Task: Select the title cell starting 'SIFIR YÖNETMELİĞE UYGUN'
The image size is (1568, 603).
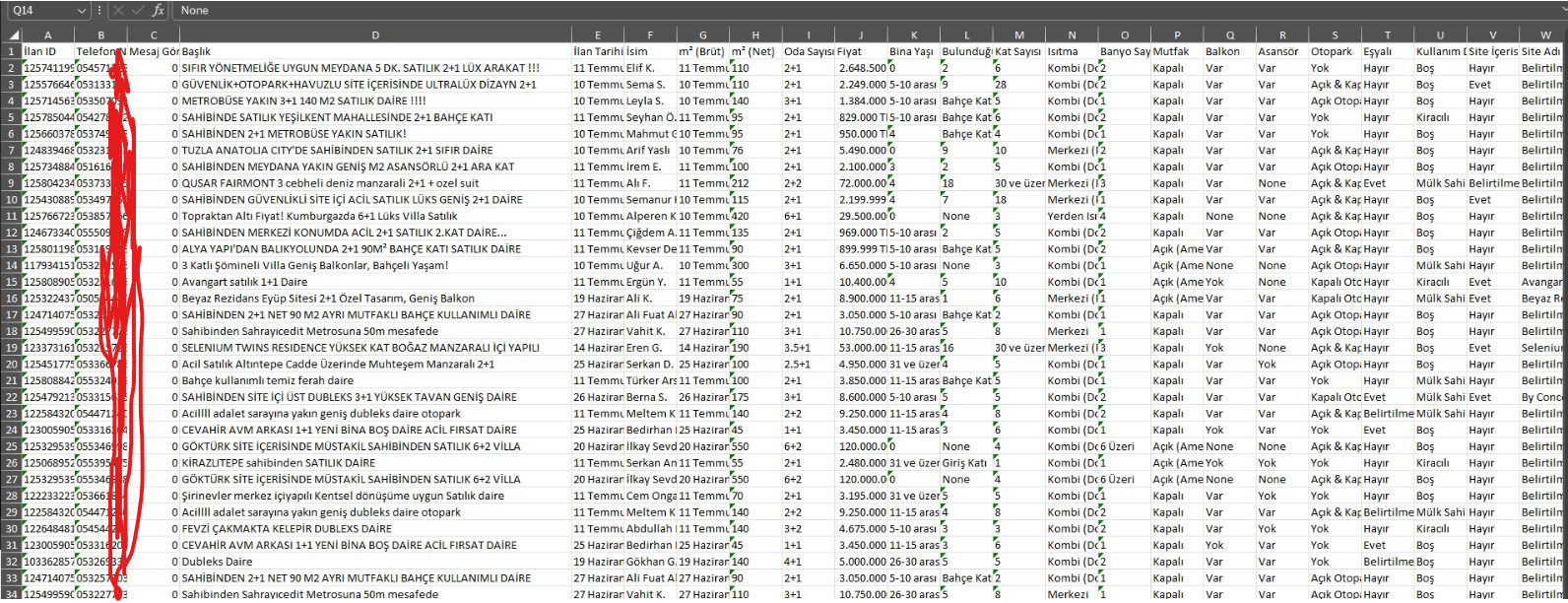Action: point(375,68)
